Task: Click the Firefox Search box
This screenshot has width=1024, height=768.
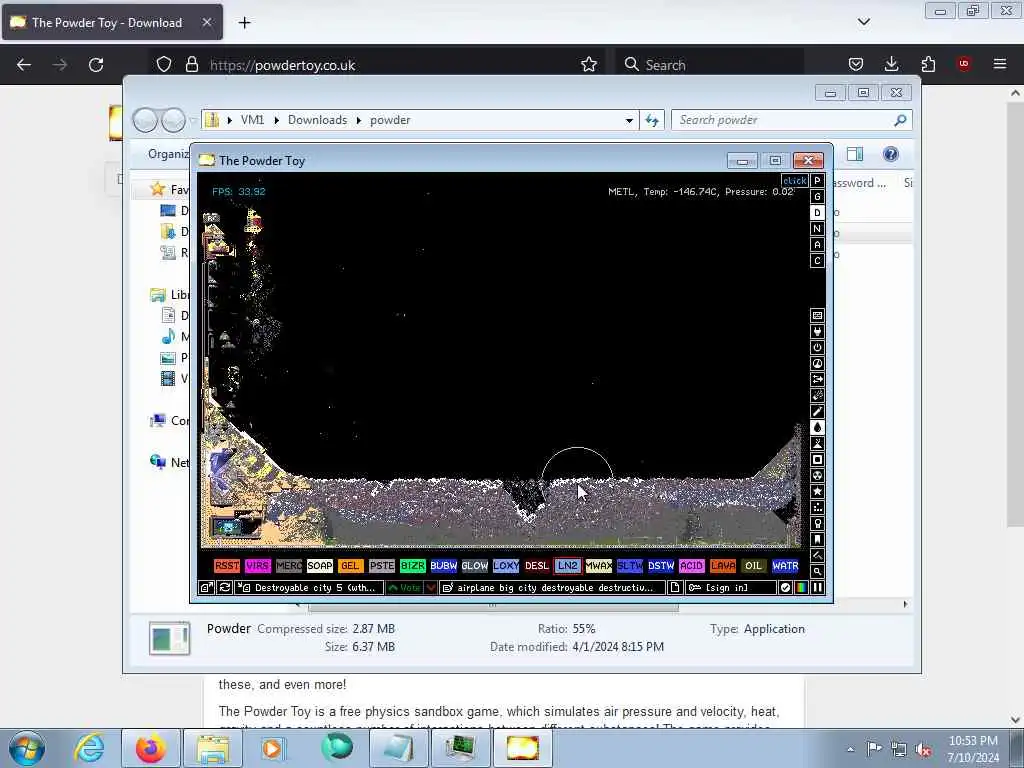Action: point(711,65)
